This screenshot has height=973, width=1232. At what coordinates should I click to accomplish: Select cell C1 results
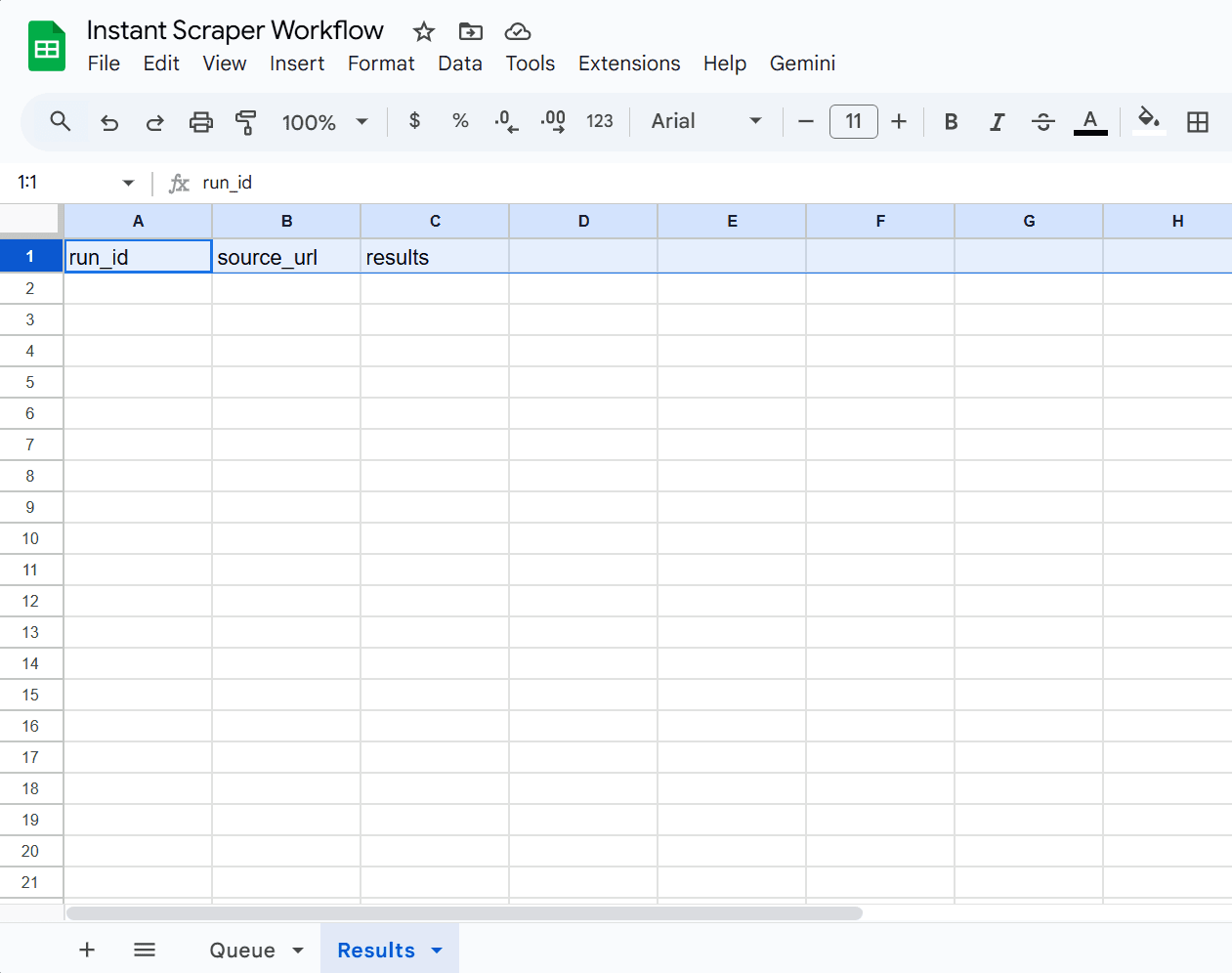pyautogui.click(x=435, y=257)
